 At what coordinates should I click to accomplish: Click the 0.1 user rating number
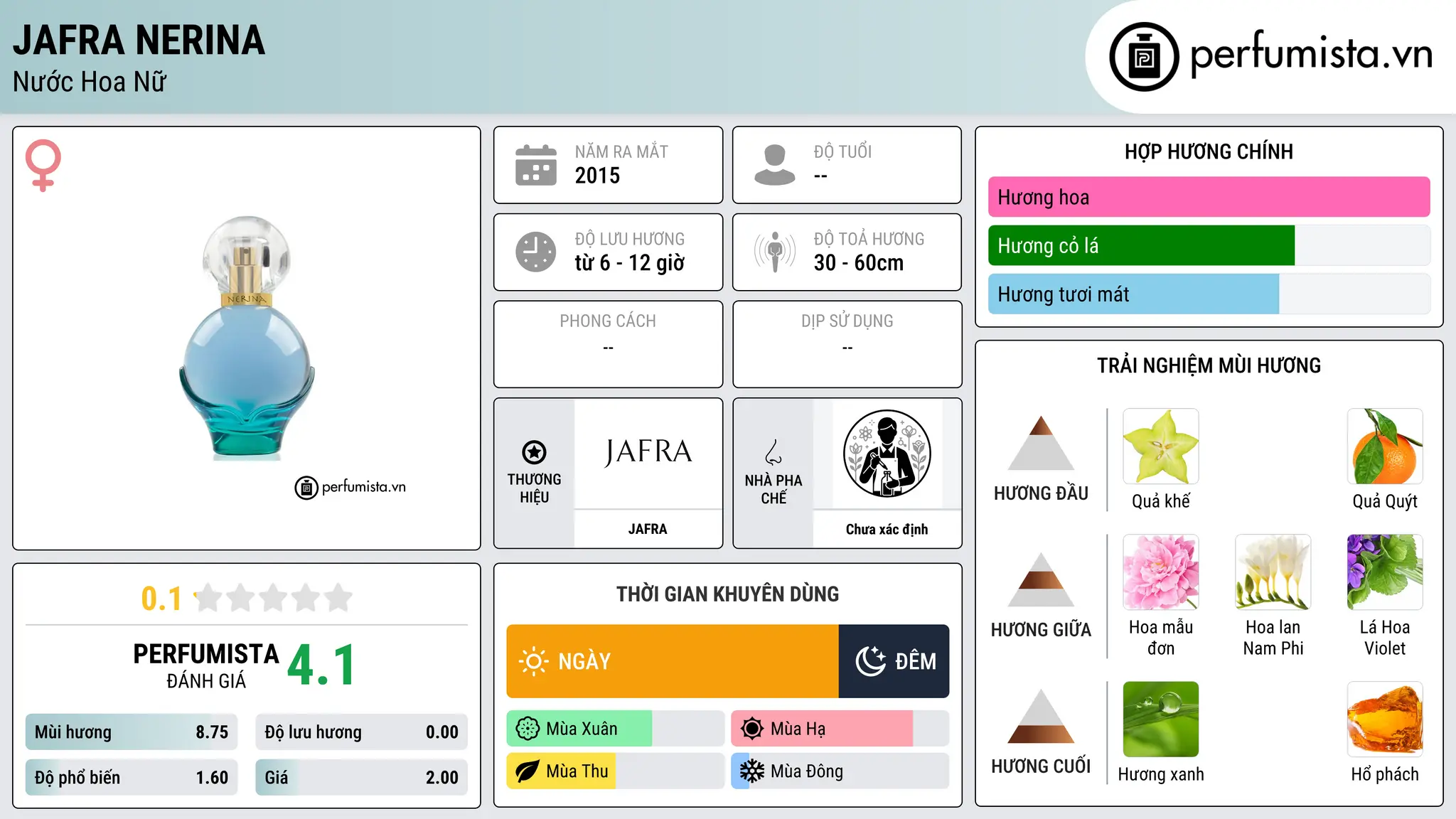point(161,599)
